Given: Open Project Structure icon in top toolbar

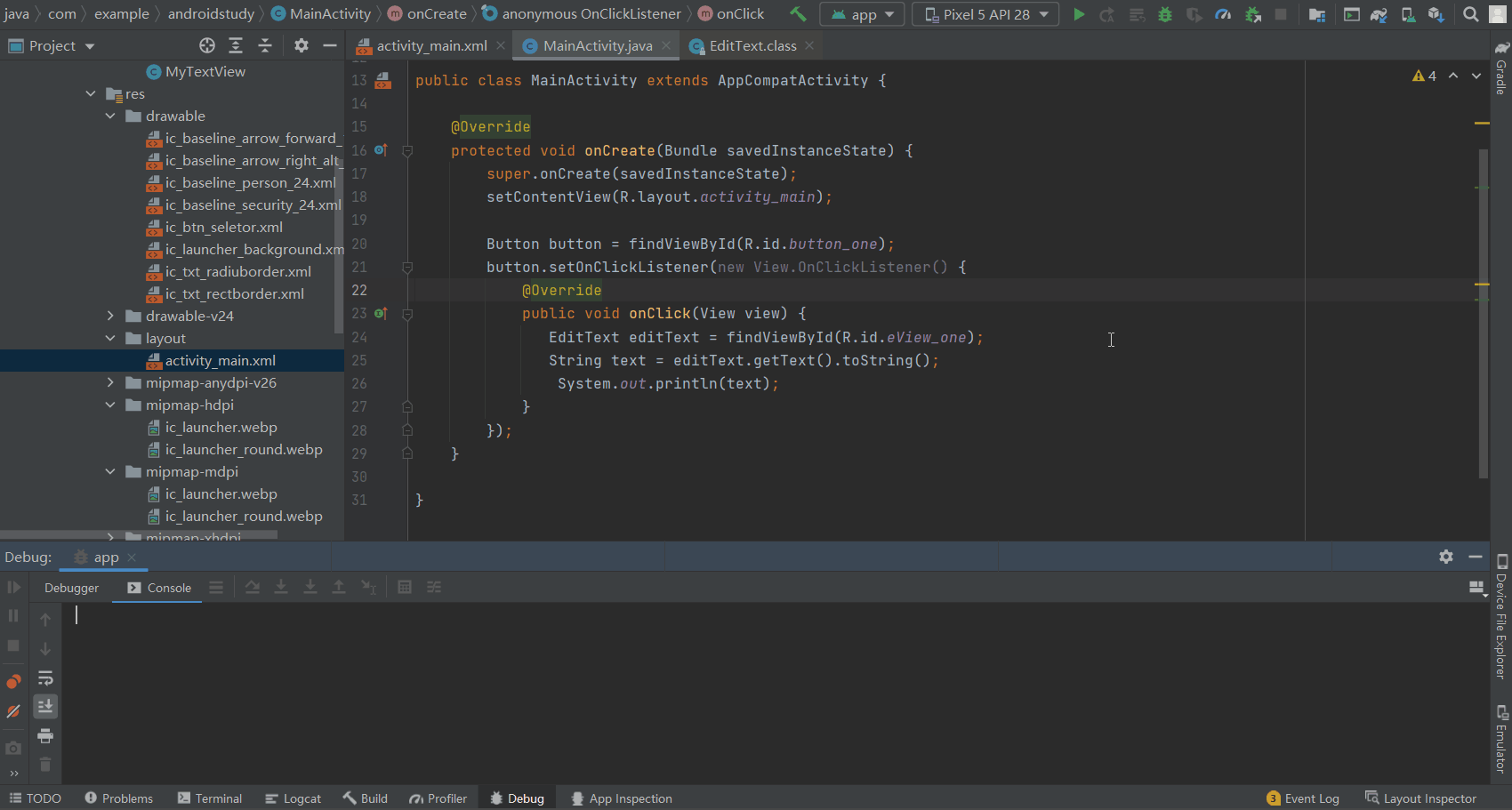Looking at the screenshot, I should tap(1317, 14).
